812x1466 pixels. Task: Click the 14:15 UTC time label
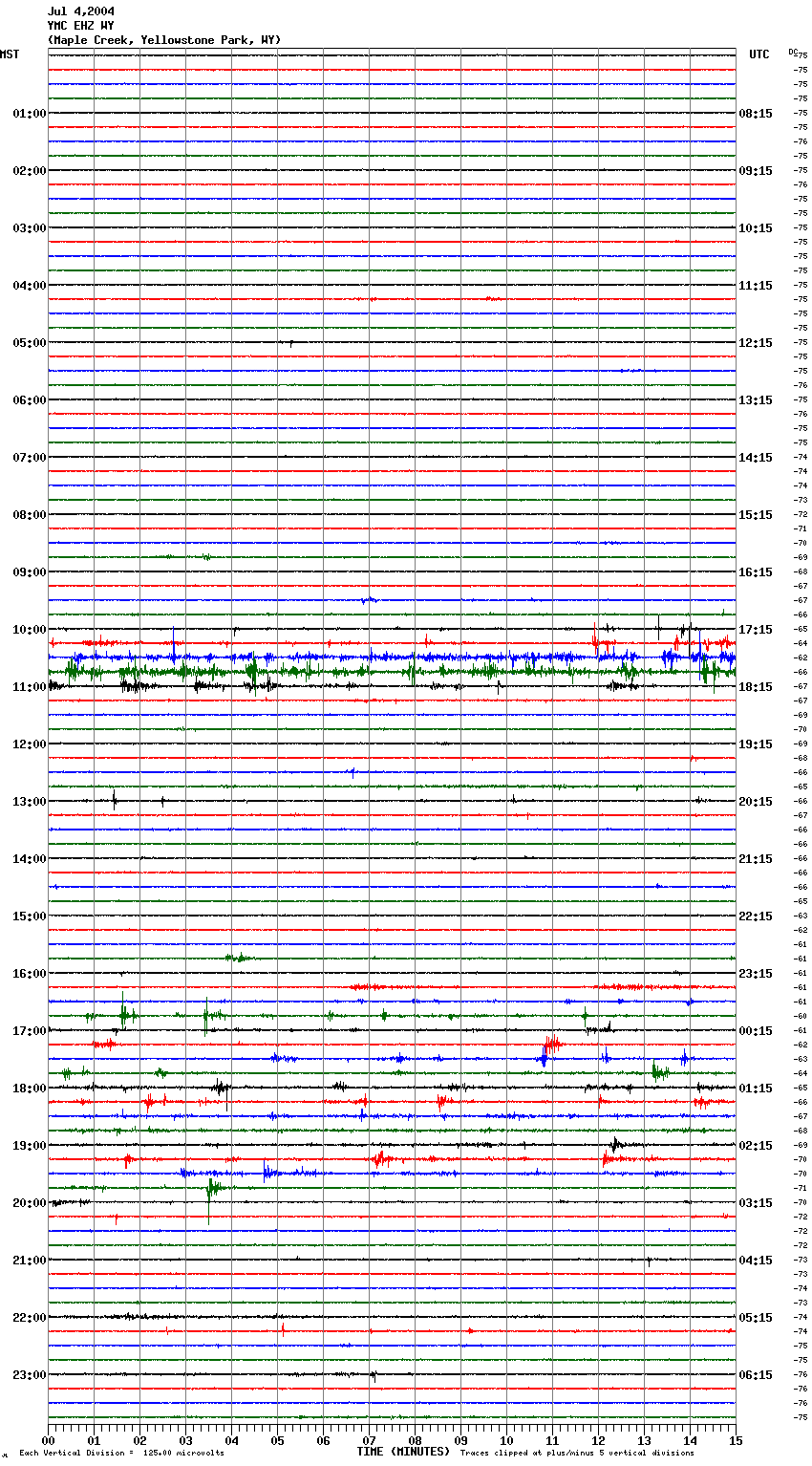(x=756, y=458)
